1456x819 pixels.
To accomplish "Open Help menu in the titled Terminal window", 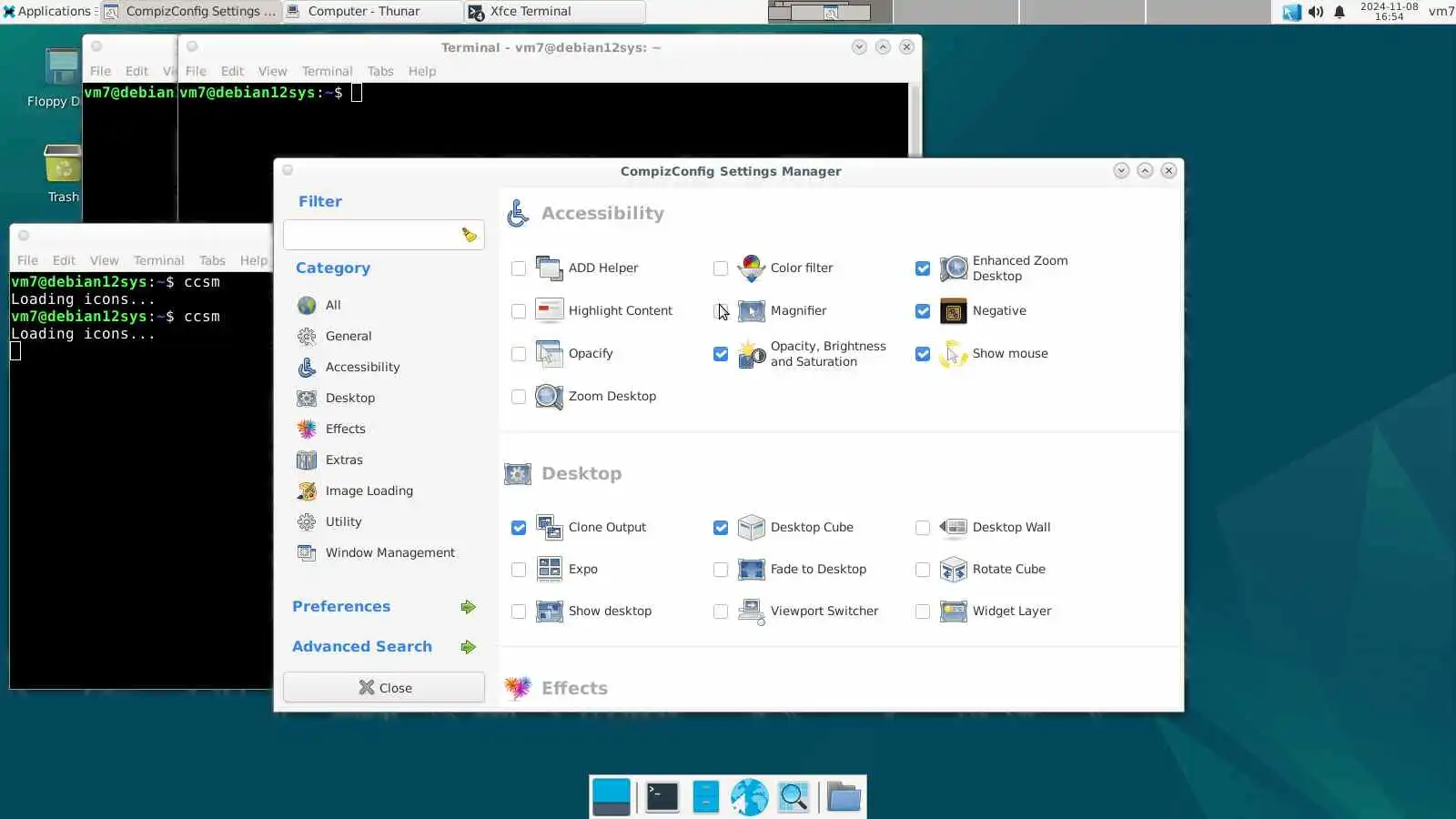I will pos(421,71).
